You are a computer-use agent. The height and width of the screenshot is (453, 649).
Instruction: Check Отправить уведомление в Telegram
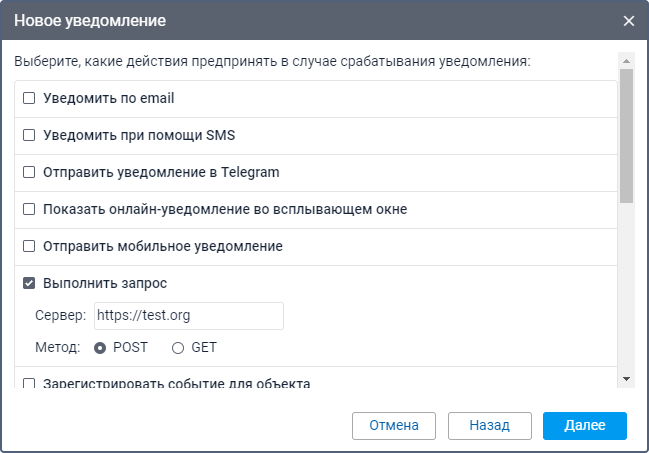[29, 172]
